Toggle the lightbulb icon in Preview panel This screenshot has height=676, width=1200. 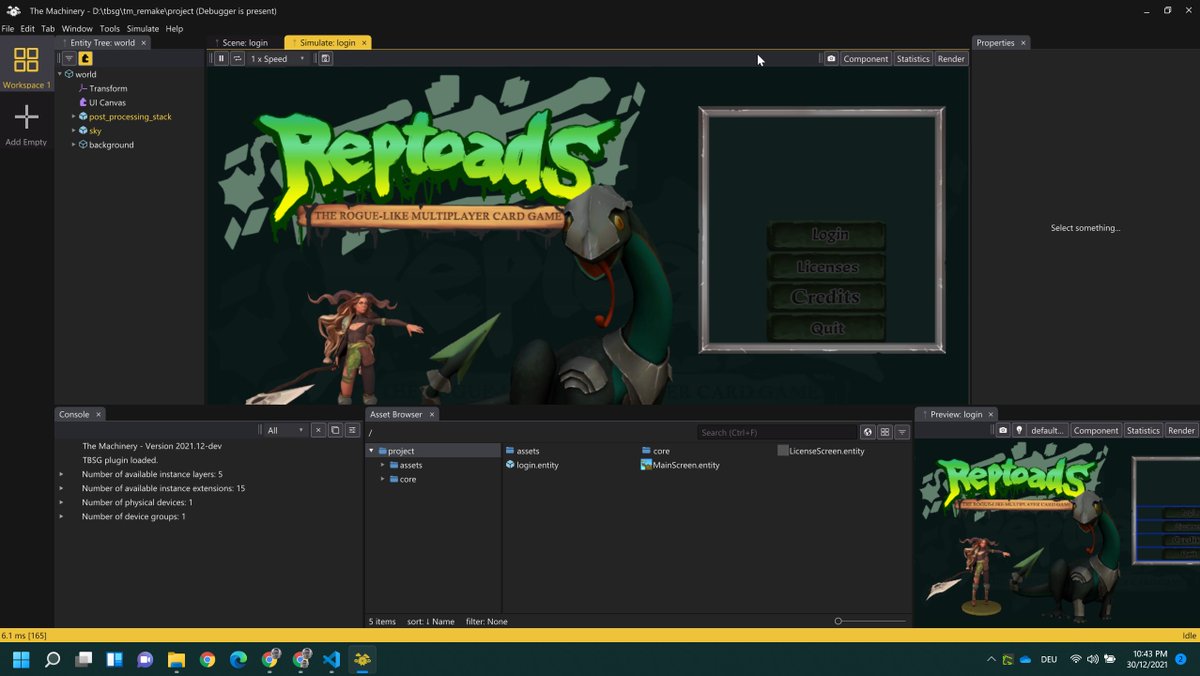click(1019, 430)
